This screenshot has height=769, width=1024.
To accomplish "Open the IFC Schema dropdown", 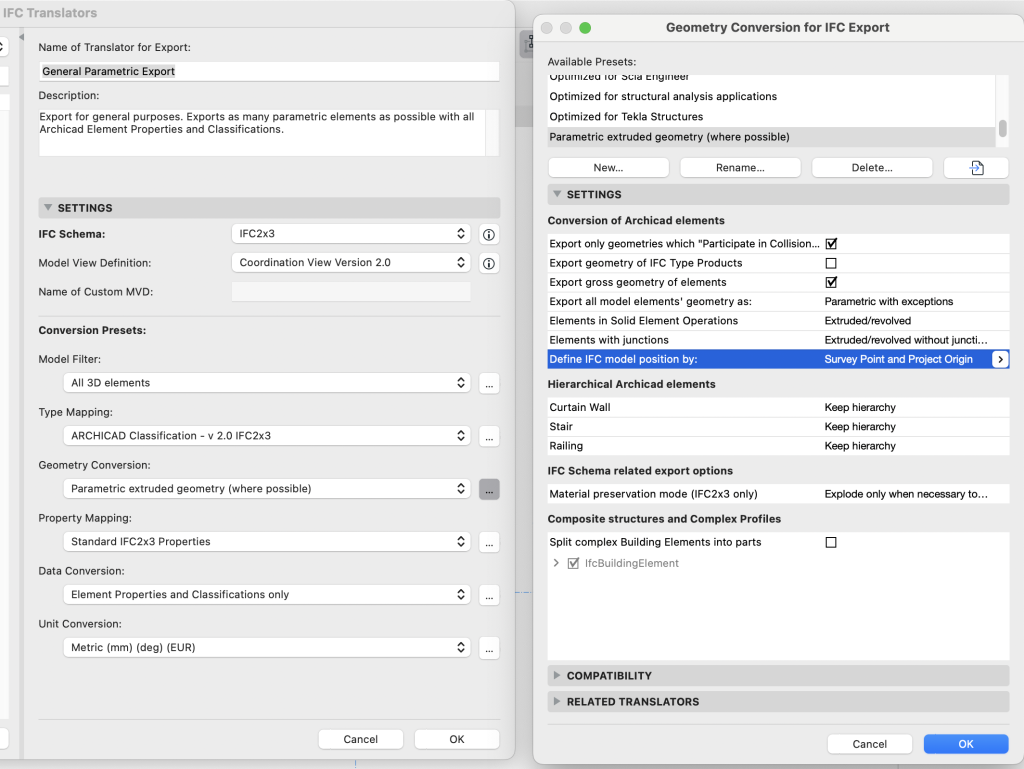I will [350, 234].
